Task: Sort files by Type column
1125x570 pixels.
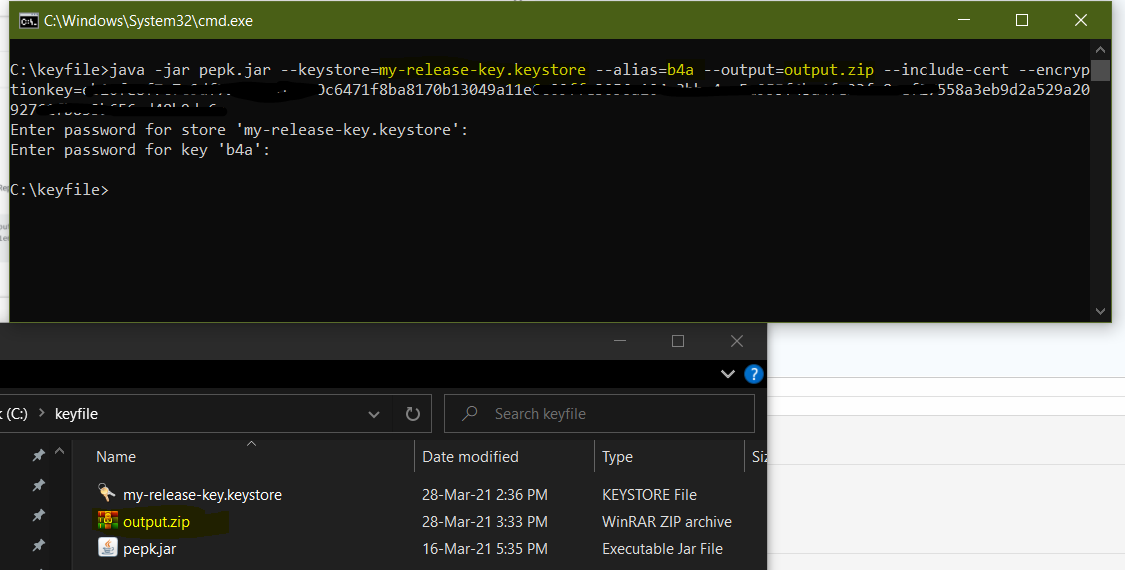Action: coord(617,457)
